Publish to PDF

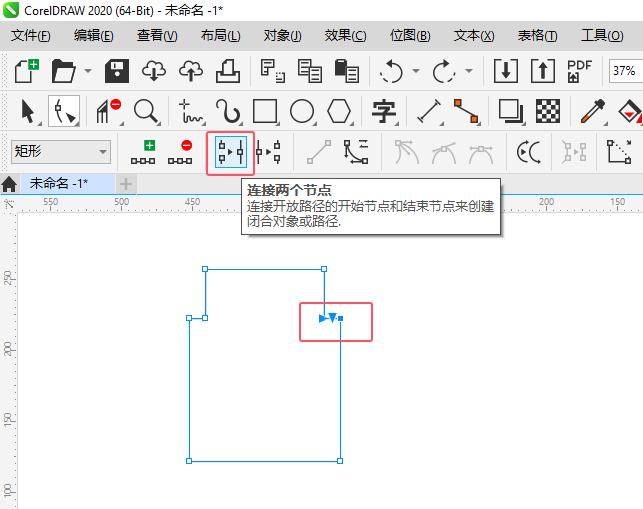pyautogui.click(x=579, y=71)
